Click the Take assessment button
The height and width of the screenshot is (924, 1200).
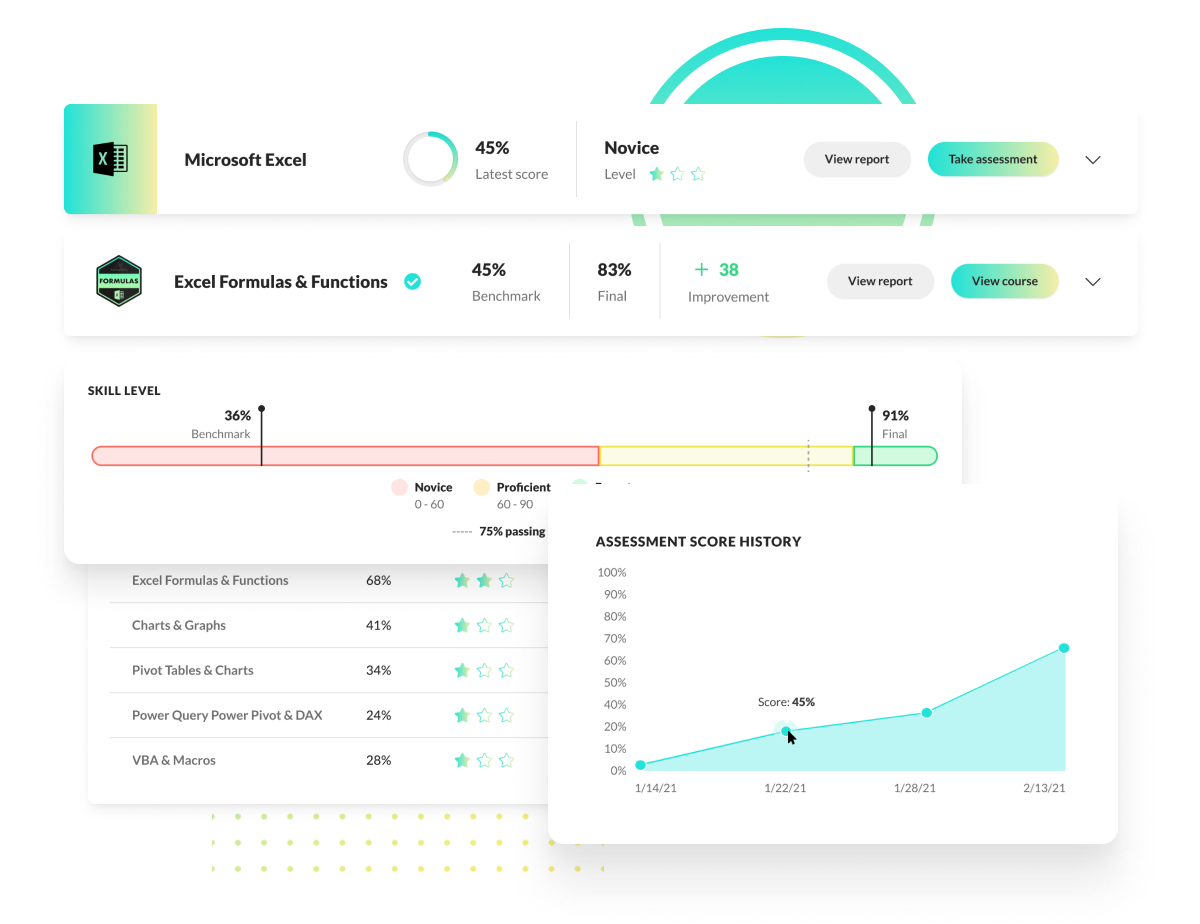tap(993, 159)
